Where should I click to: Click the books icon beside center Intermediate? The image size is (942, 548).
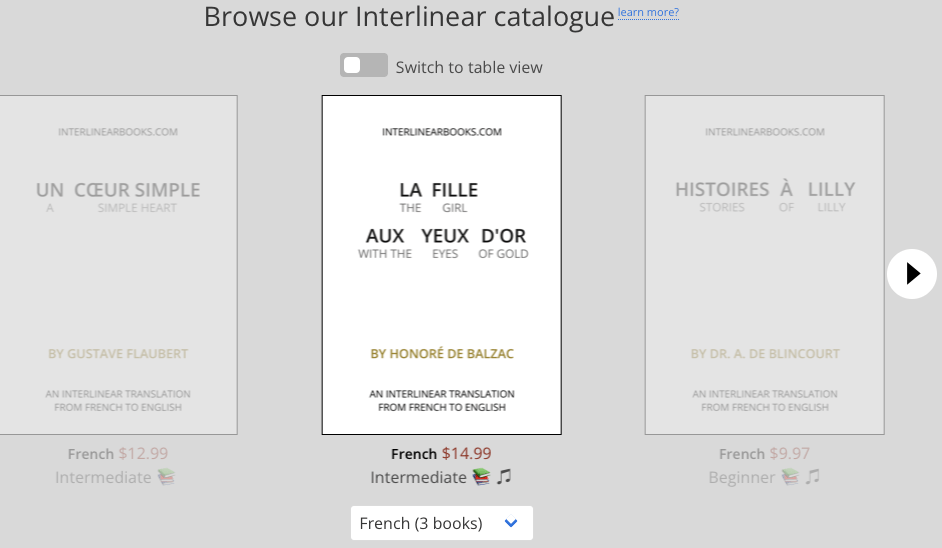[x=482, y=477]
